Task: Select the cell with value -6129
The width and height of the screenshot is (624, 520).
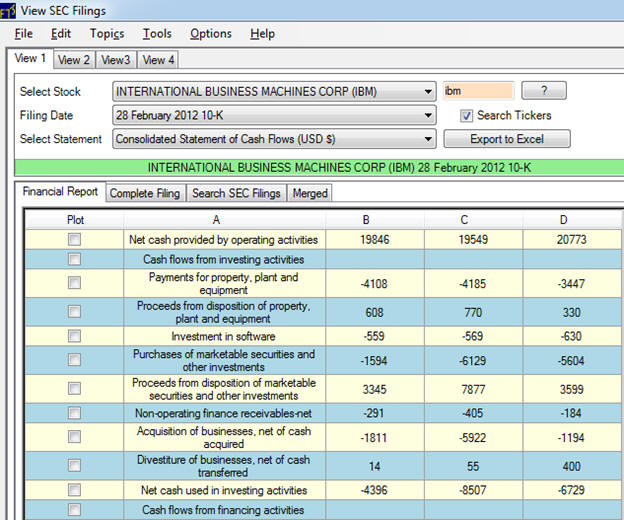Action: click(473, 361)
